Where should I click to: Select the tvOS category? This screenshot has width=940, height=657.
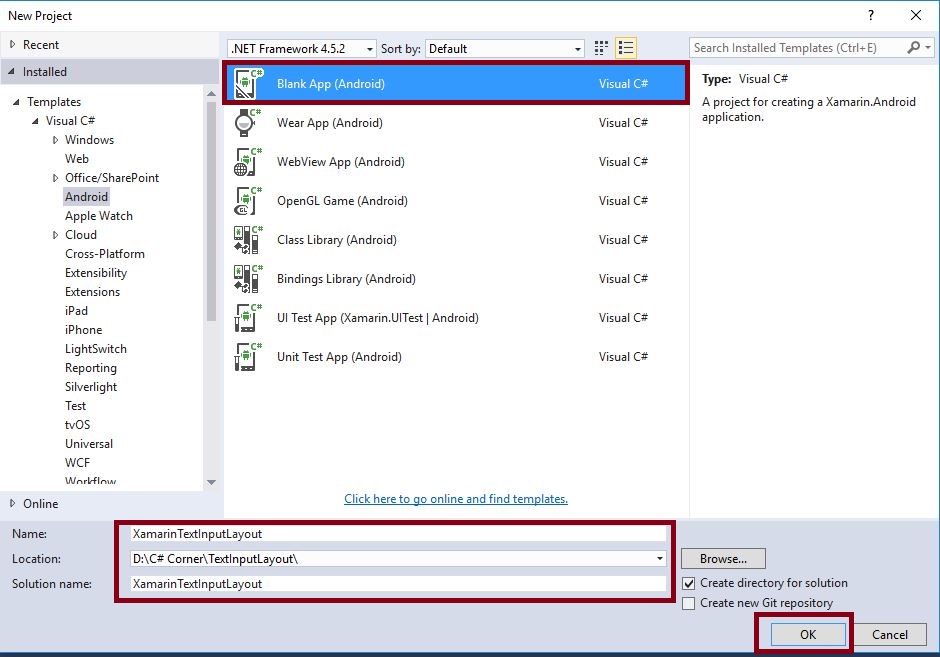coord(77,425)
